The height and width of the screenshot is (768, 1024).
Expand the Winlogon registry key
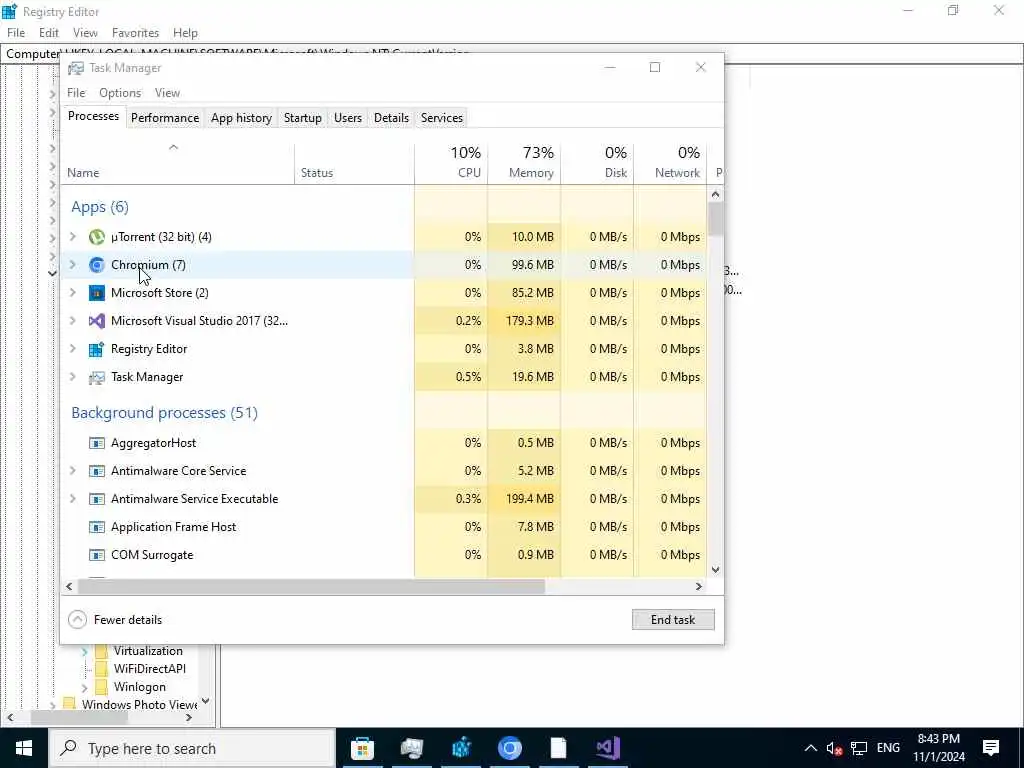coord(84,688)
